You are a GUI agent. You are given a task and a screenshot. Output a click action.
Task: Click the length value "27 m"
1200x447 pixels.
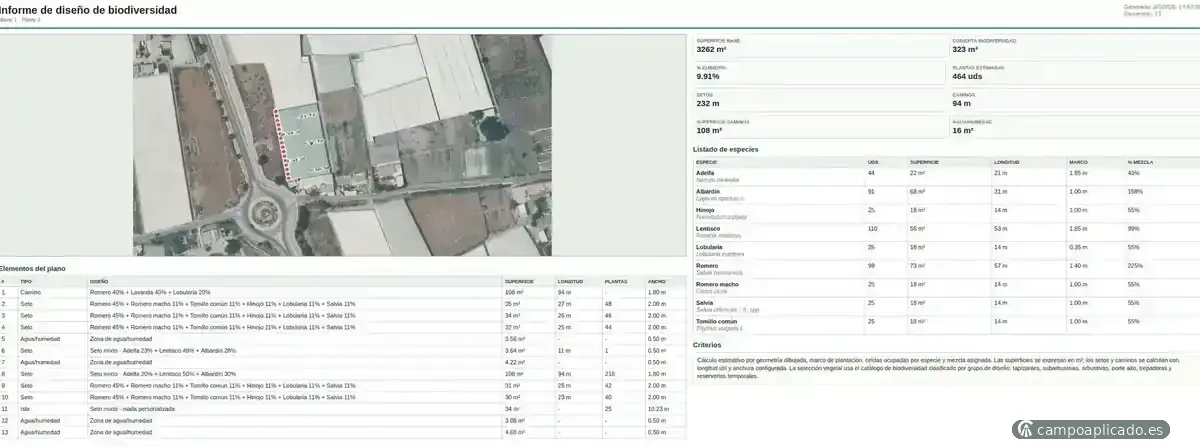pos(563,304)
